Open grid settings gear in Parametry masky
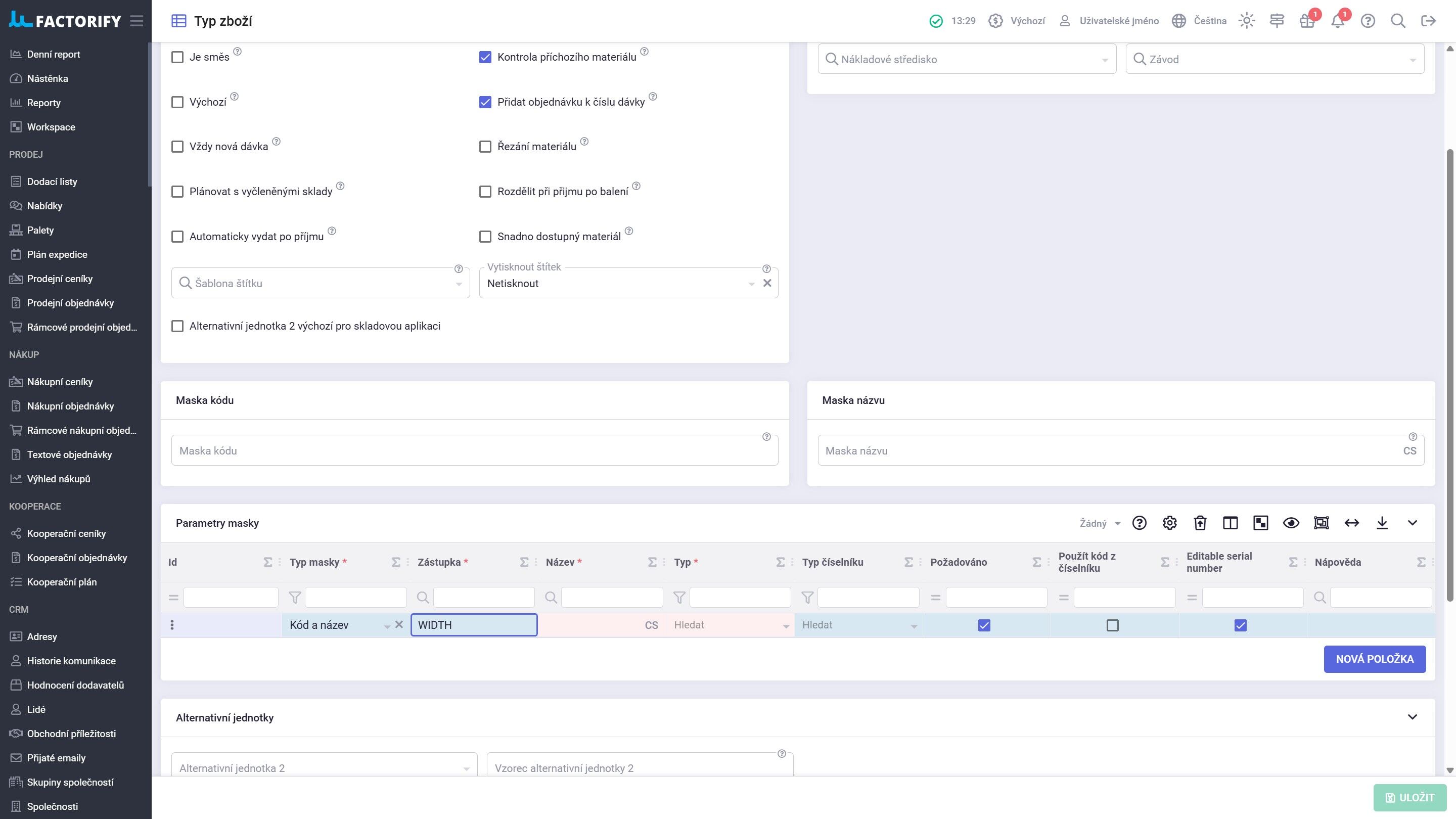This screenshot has width=1456, height=819. point(1169,523)
